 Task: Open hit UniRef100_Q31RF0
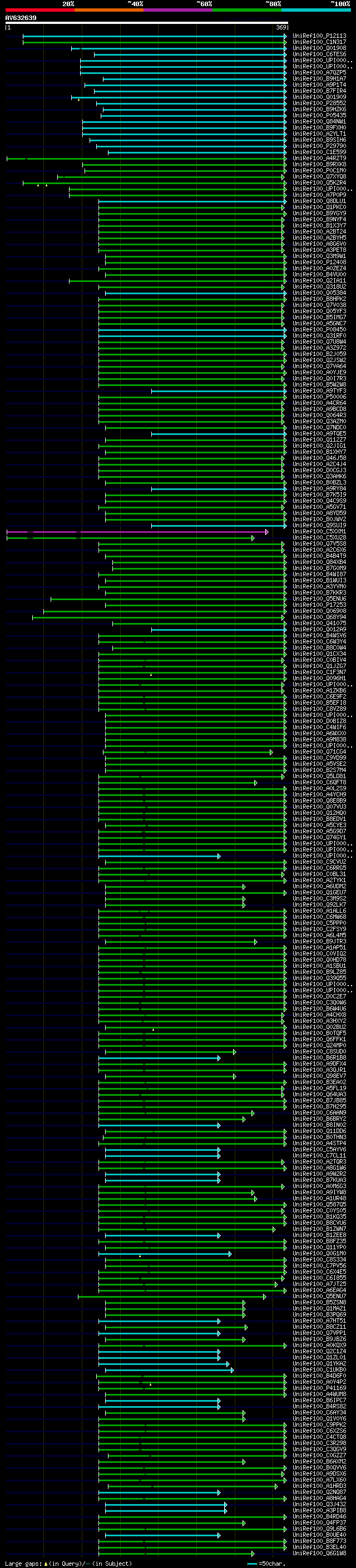tap(319, 335)
